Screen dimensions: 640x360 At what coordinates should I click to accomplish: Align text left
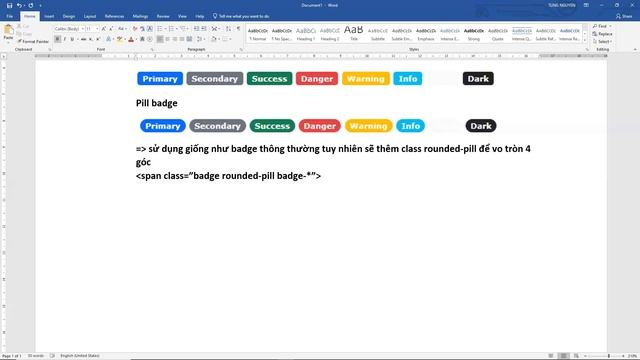coord(160,39)
